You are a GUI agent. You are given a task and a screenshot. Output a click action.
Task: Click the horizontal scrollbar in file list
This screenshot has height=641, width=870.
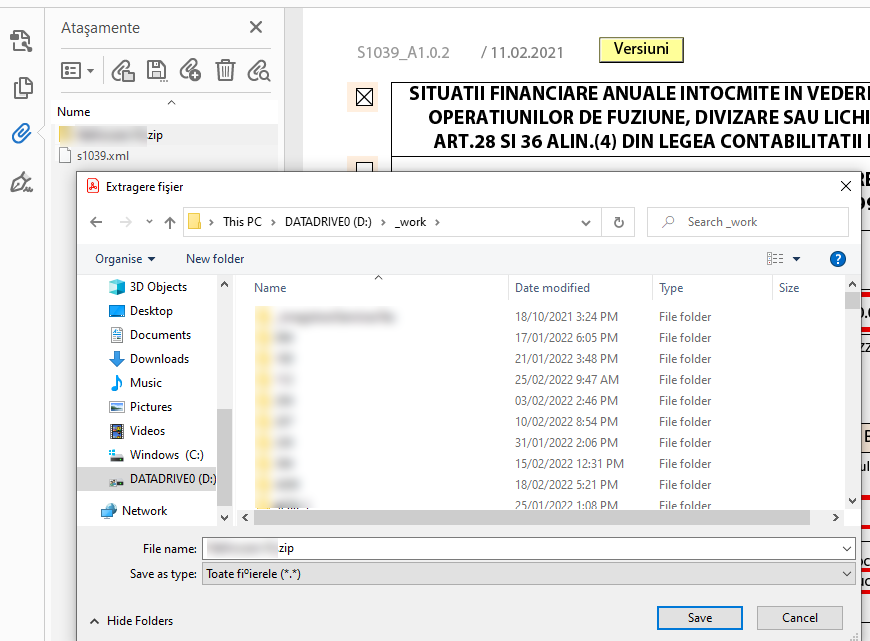tap(532, 517)
